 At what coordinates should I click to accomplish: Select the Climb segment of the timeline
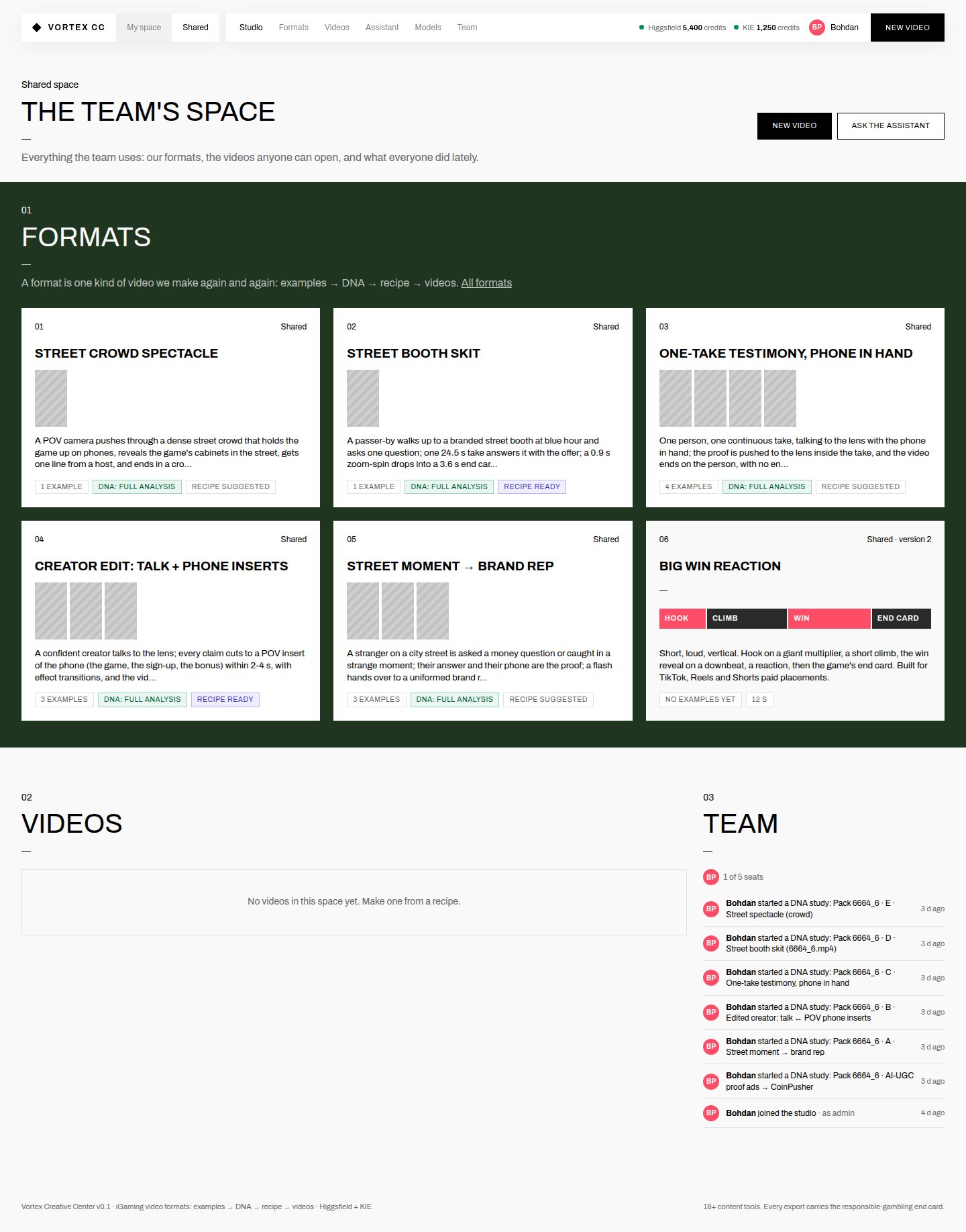[x=747, y=619]
